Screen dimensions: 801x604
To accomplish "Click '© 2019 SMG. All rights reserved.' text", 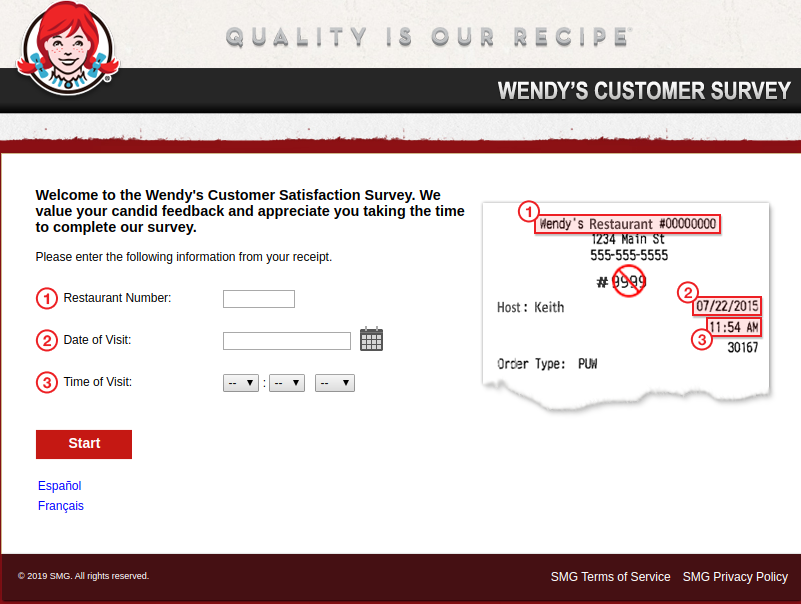I will point(83,576).
